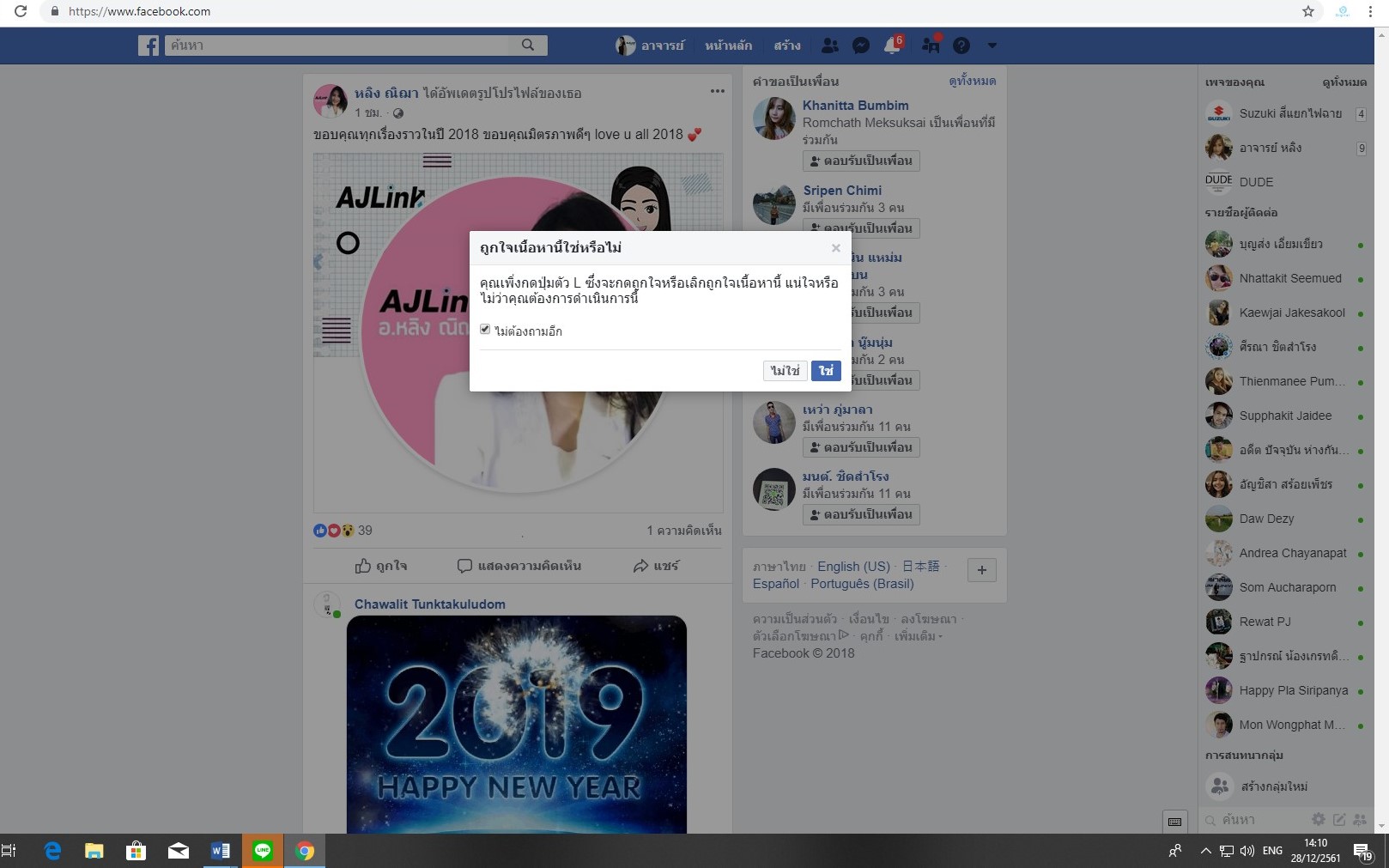1389x868 pixels.
Task: Click the search magnifier icon
Action: pos(528,45)
